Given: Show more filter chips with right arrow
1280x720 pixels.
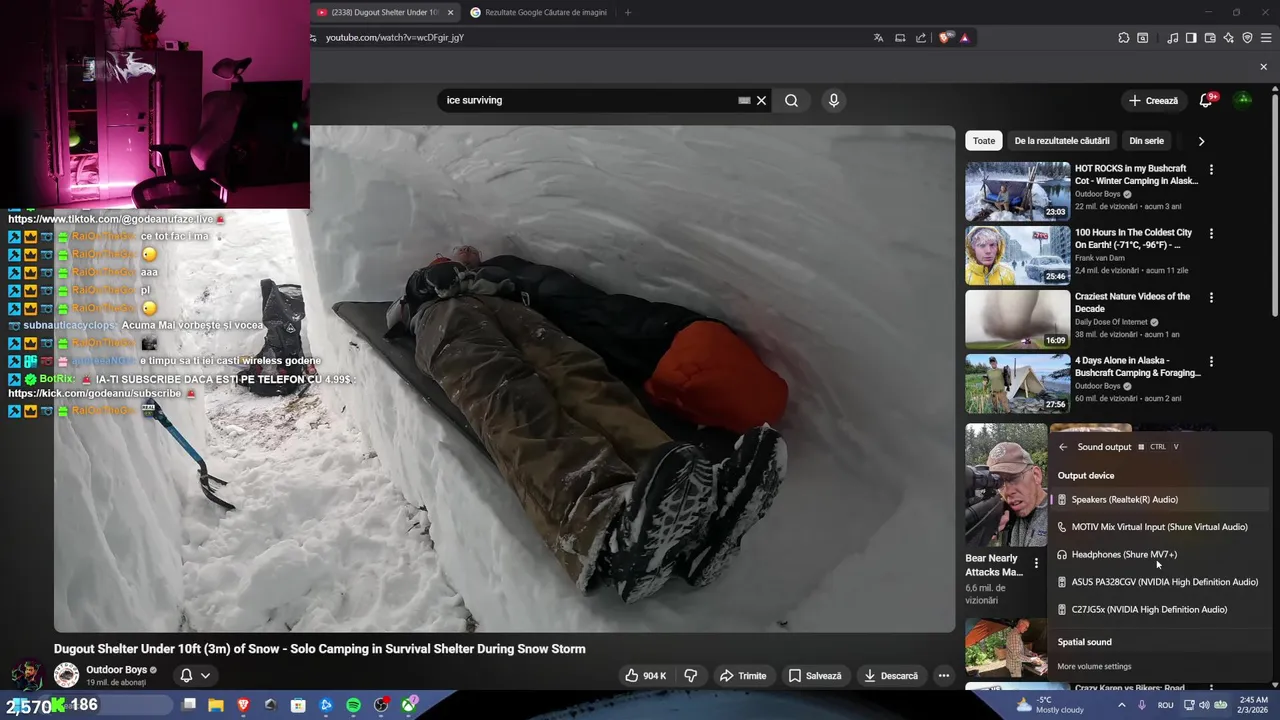Looking at the screenshot, I should click(1201, 141).
